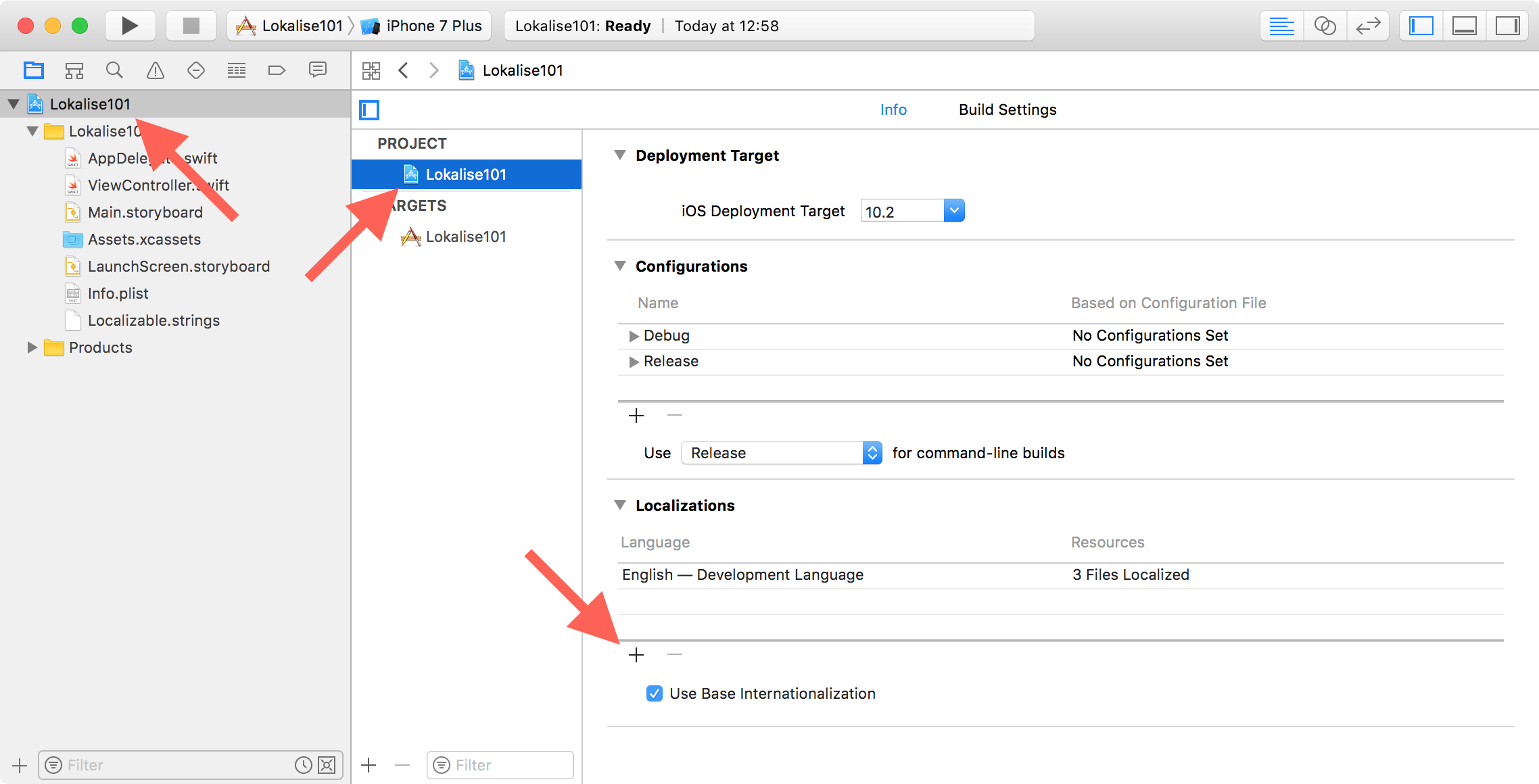This screenshot has height=784, width=1539.
Task: Show the Version editor
Action: 1368,26
